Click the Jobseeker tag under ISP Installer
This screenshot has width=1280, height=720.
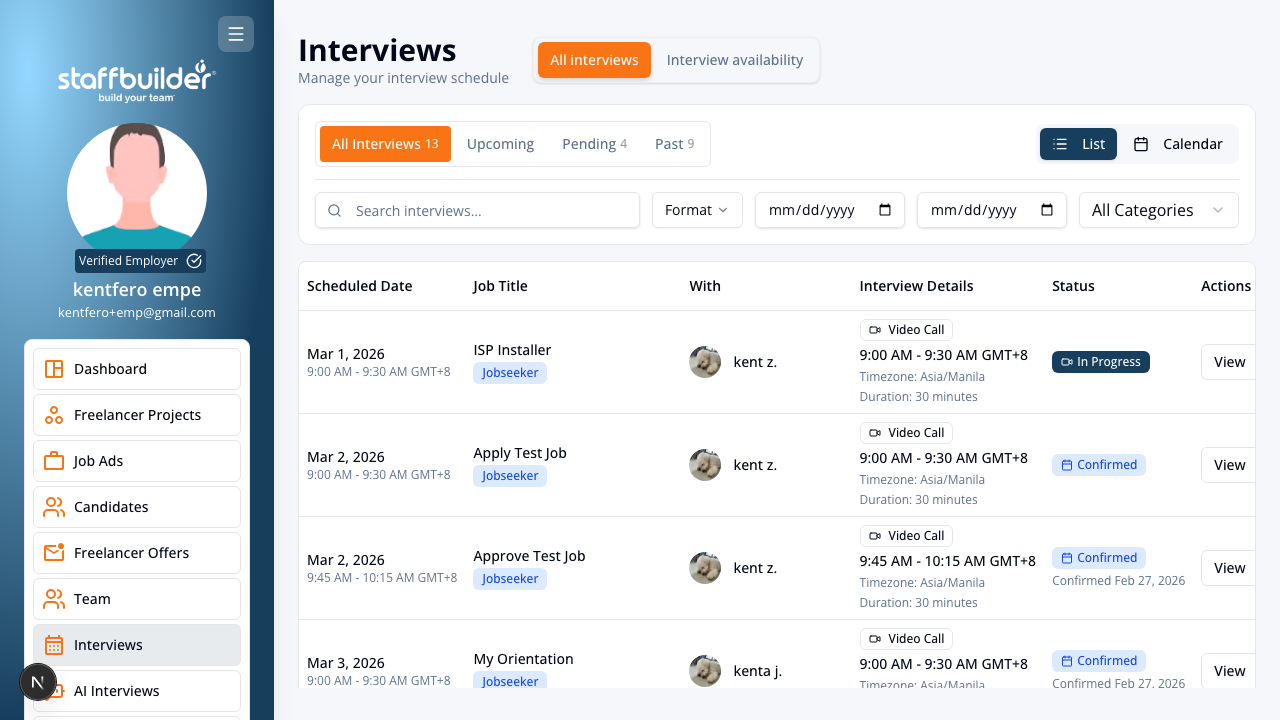click(x=510, y=373)
